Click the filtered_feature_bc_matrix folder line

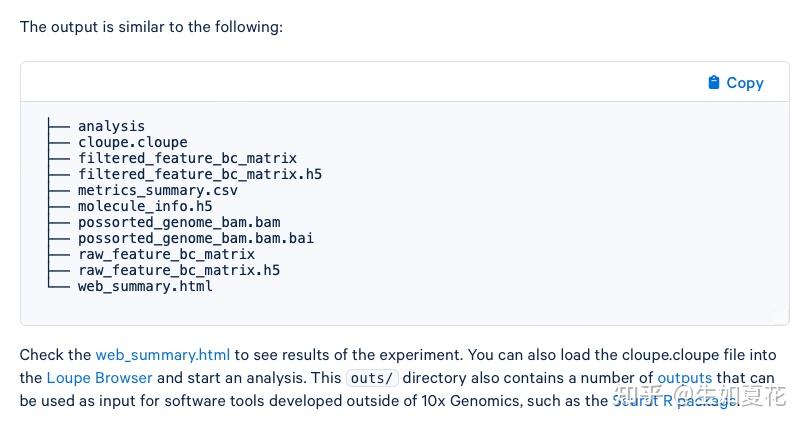187,158
